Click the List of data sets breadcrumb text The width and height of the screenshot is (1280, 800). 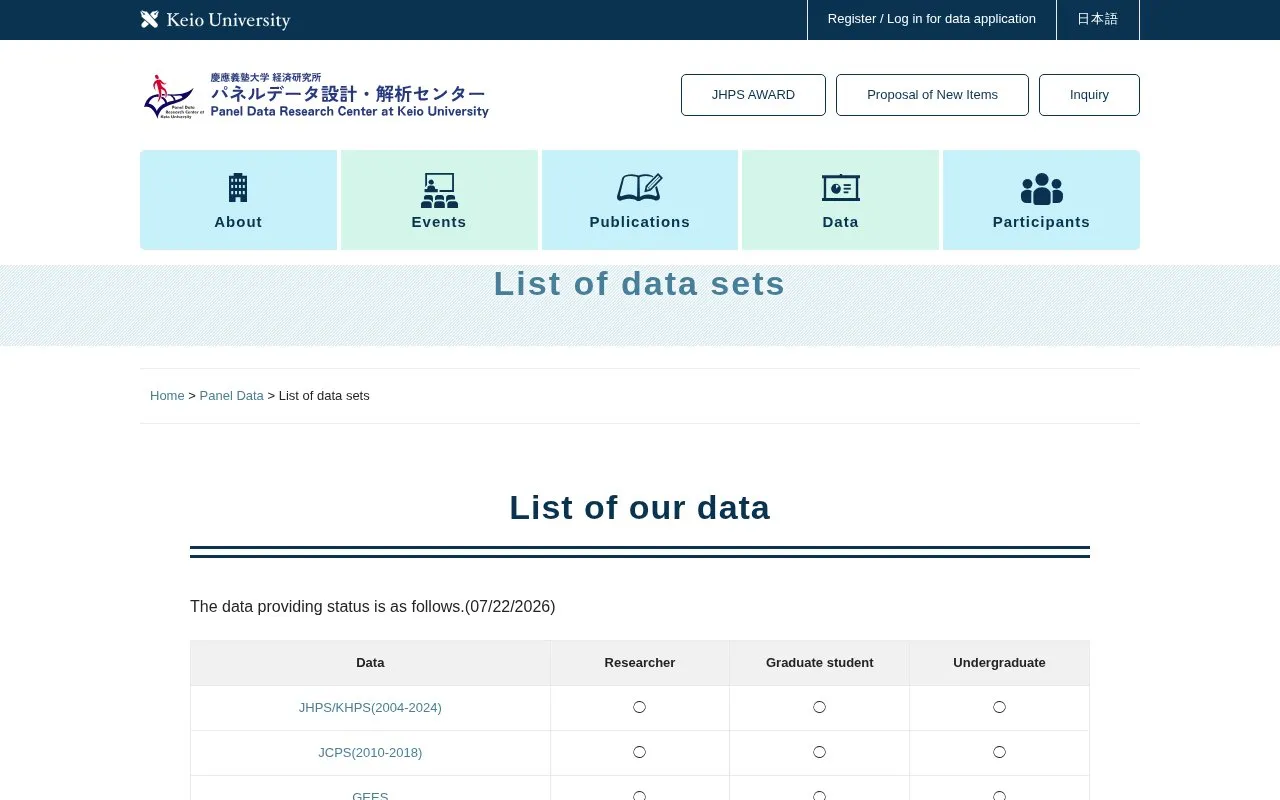point(324,396)
